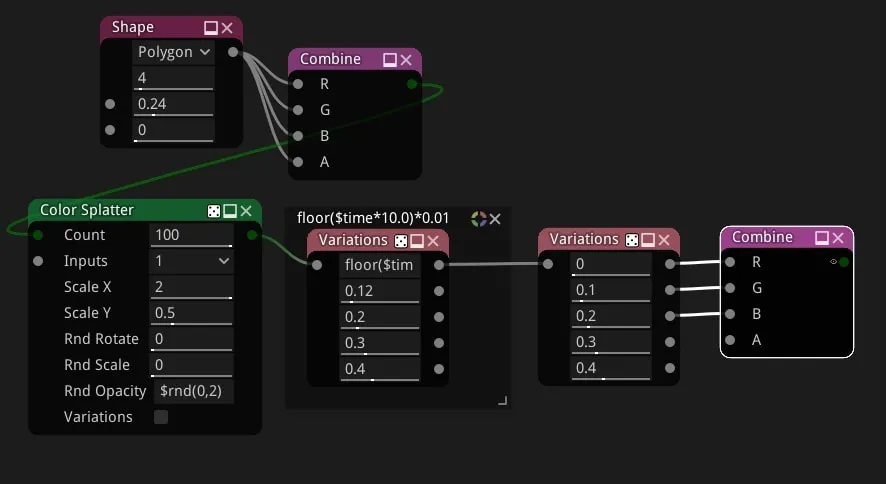The height and width of the screenshot is (484, 886).
Task: Click the upper Combine green output port
Action: [x=412, y=84]
